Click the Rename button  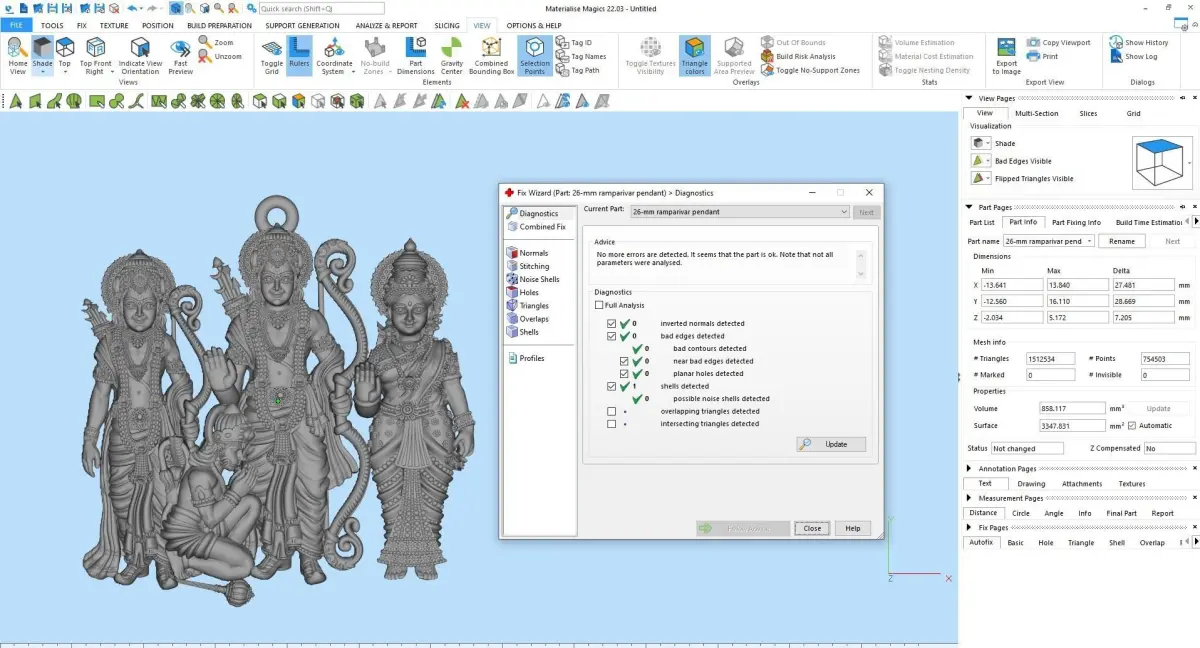tap(1122, 241)
